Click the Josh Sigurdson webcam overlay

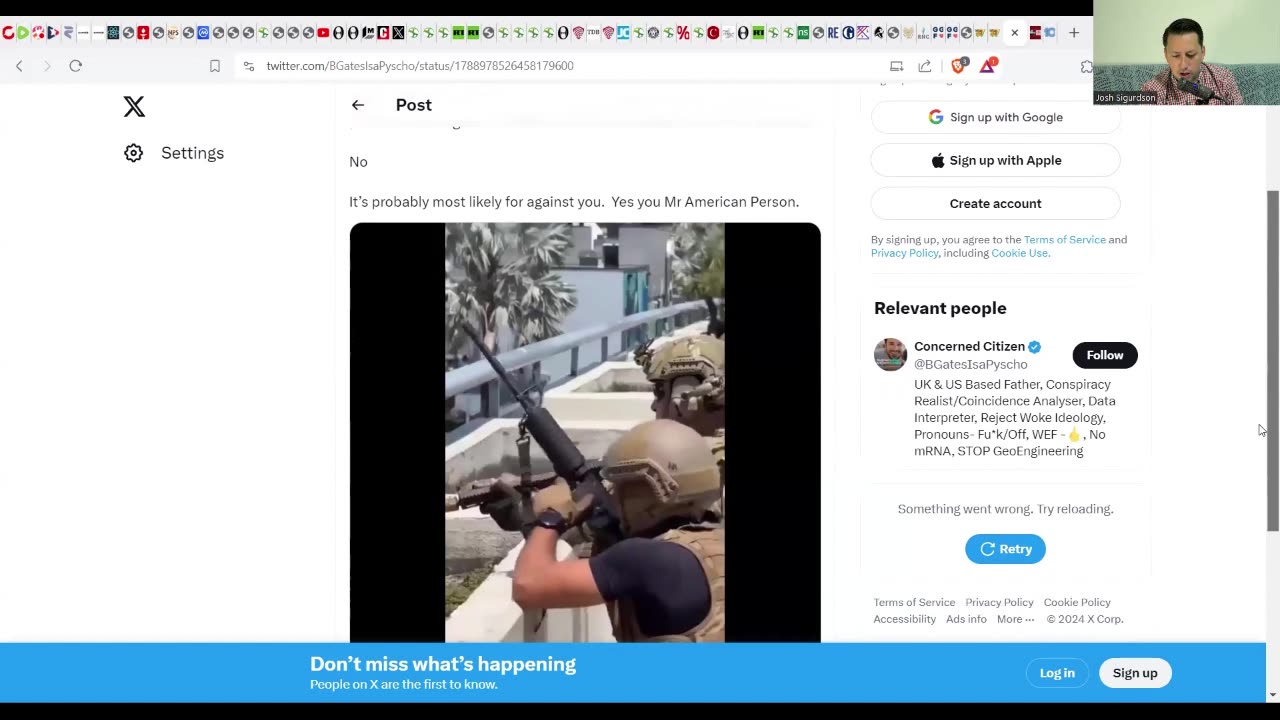pos(1186,52)
